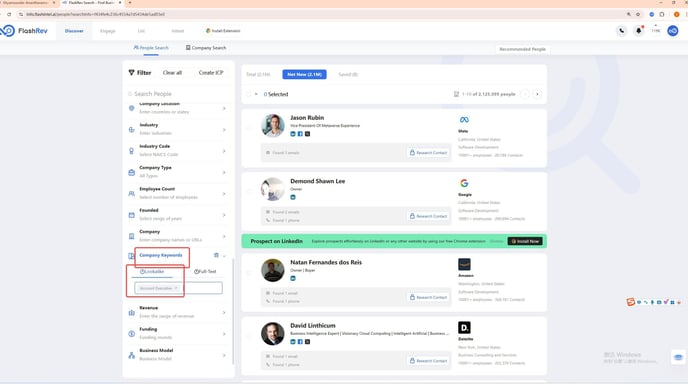The height and width of the screenshot is (384, 688).
Task: Check the select-all checkbox next to 0 Selected
Action: point(249,94)
